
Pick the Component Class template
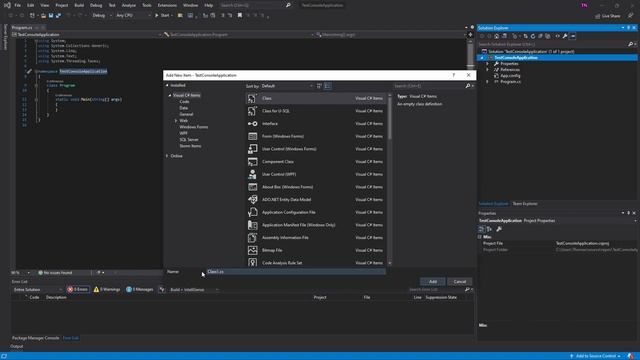click(316, 162)
